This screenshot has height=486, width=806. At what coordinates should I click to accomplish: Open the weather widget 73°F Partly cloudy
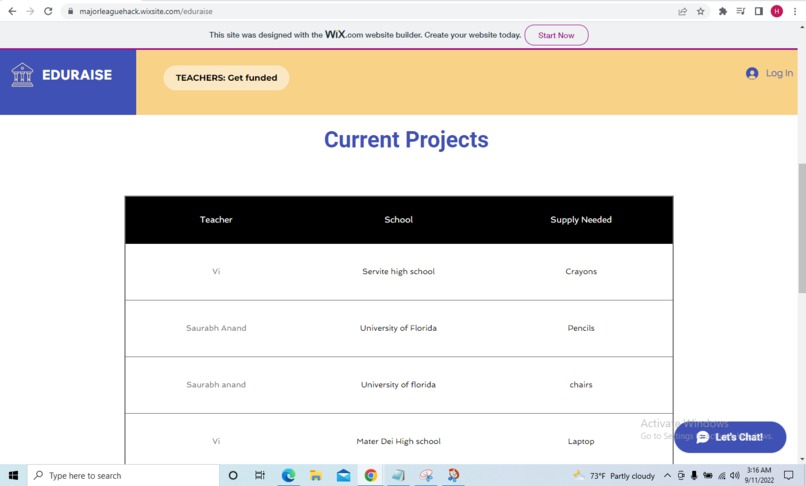(614, 476)
